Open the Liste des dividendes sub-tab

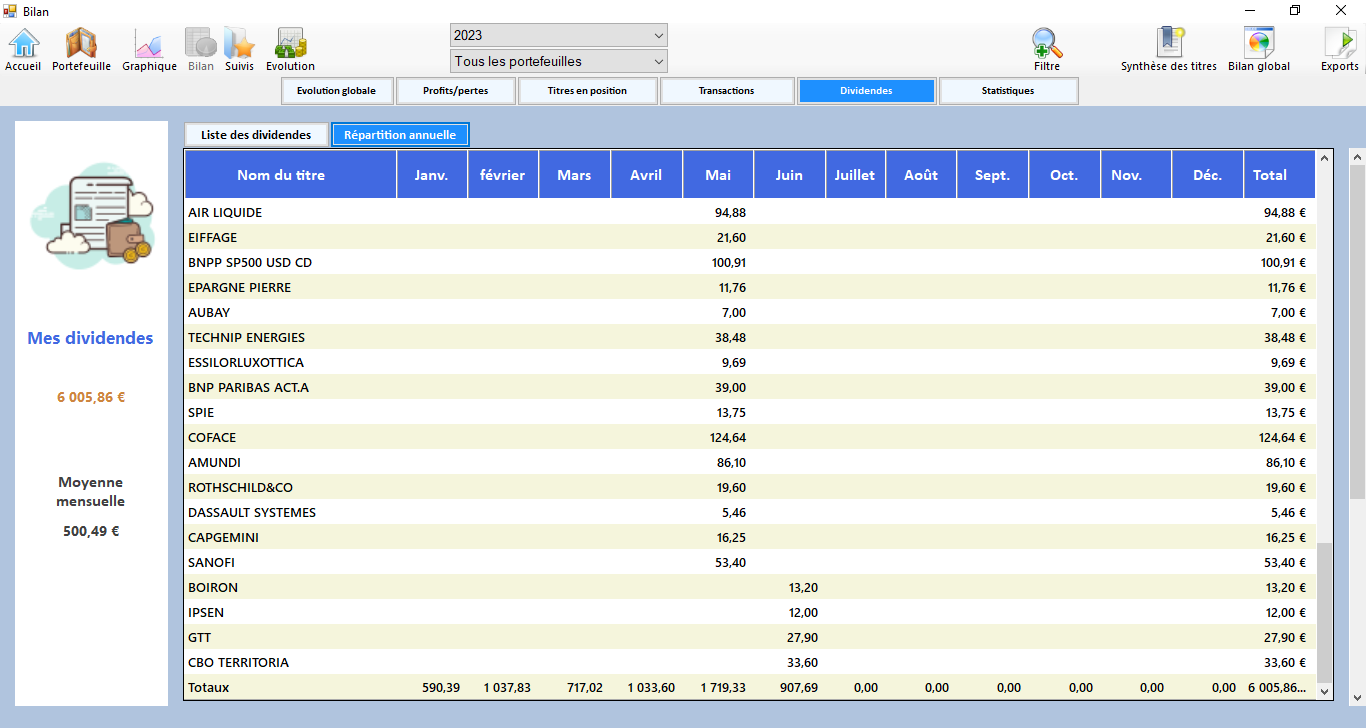(x=256, y=135)
